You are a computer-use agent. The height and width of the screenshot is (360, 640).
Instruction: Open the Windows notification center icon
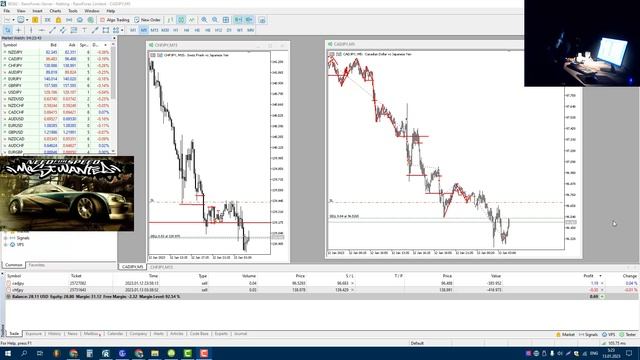(x=629, y=353)
